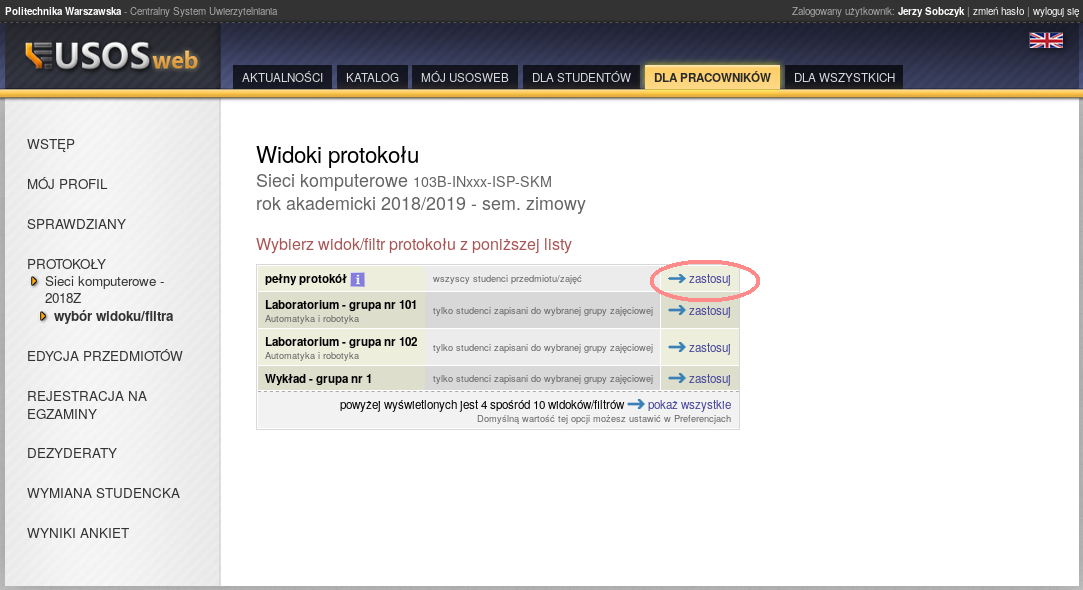1083x590 pixels.
Task: Click the British flag language icon
Action: (x=1046, y=40)
